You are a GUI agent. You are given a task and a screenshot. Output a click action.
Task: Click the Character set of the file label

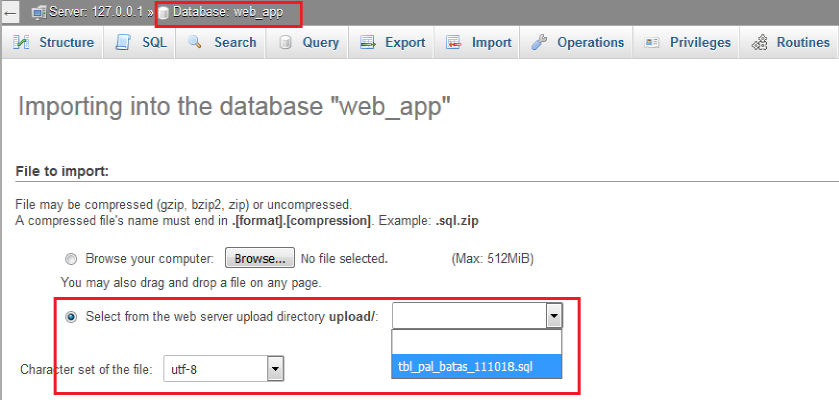coord(87,369)
